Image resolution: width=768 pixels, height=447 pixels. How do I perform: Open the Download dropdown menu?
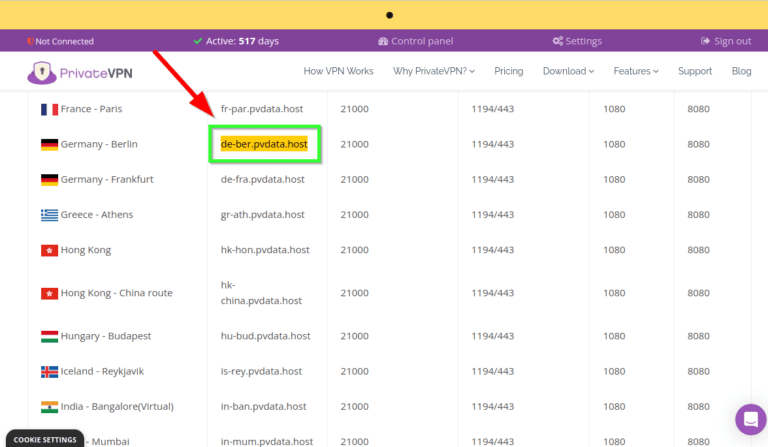(x=568, y=71)
